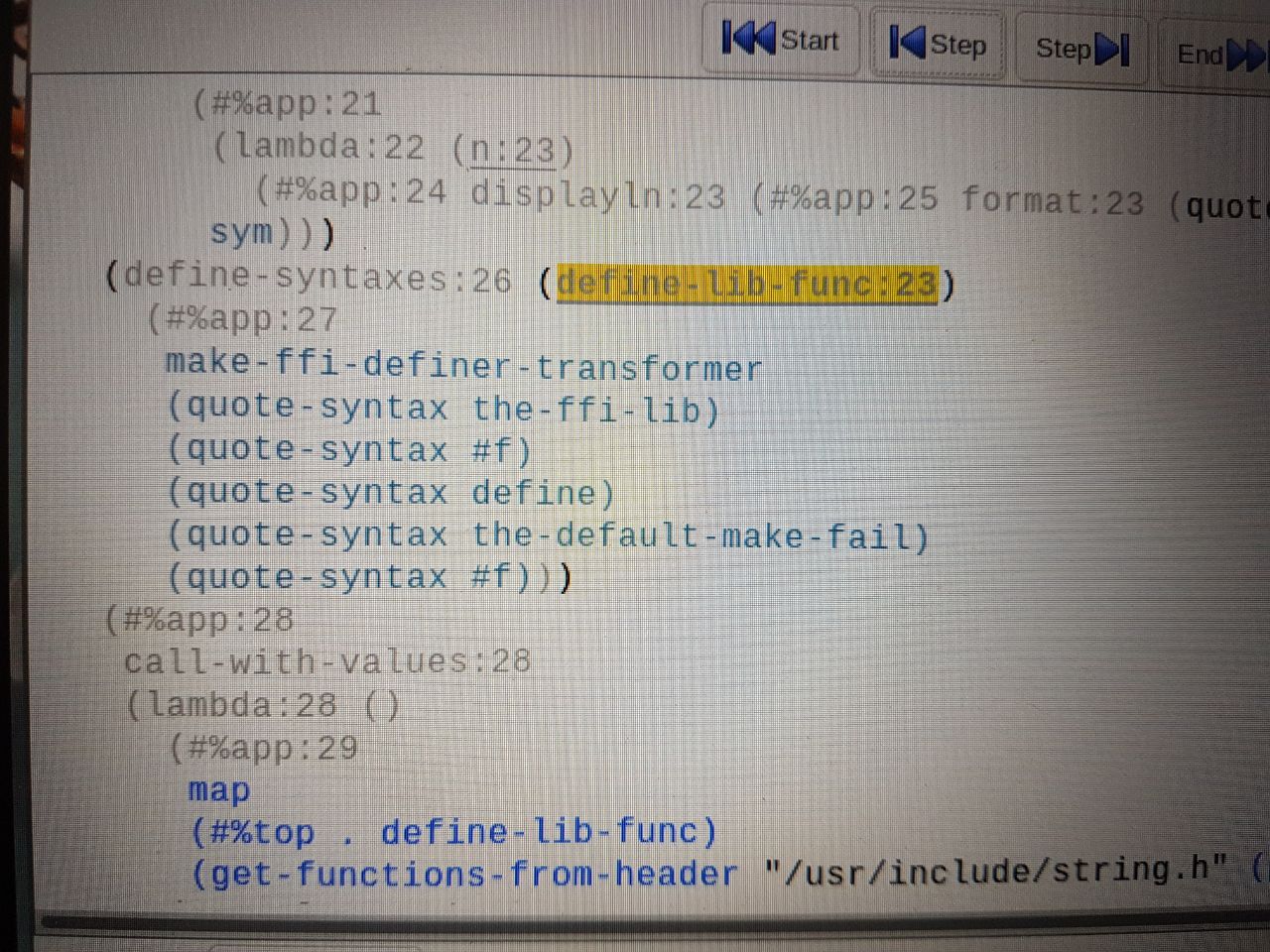This screenshot has width=1270, height=952.
Task: Click the displayln:23 identifier
Action: [597, 194]
